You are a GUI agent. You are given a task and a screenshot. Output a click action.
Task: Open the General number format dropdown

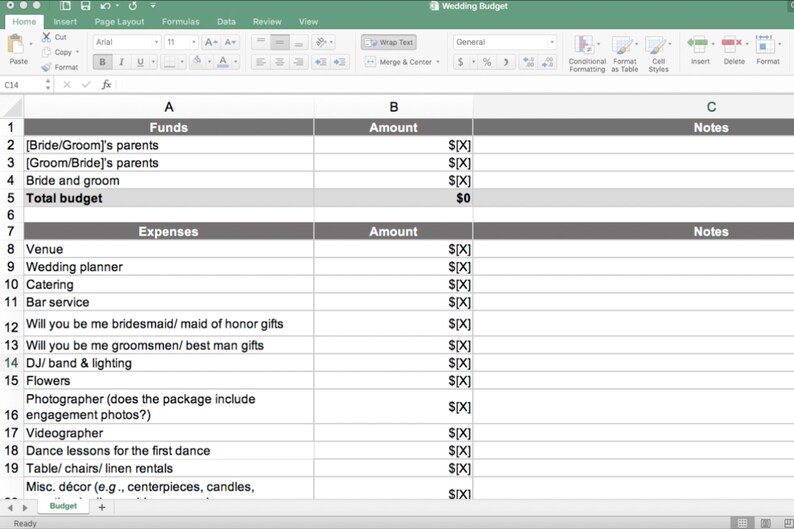552,42
